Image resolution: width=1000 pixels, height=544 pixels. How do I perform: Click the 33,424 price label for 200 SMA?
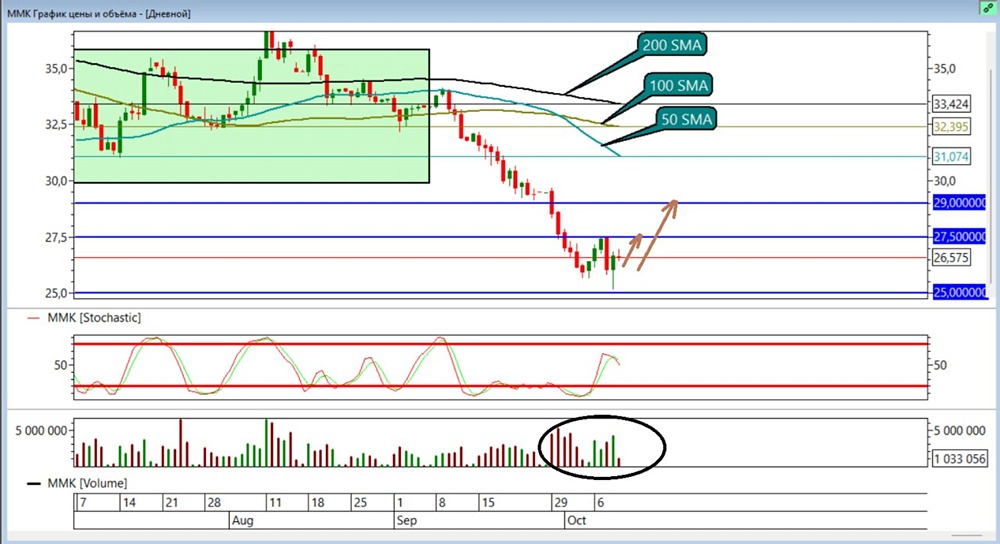tap(951, 104)
